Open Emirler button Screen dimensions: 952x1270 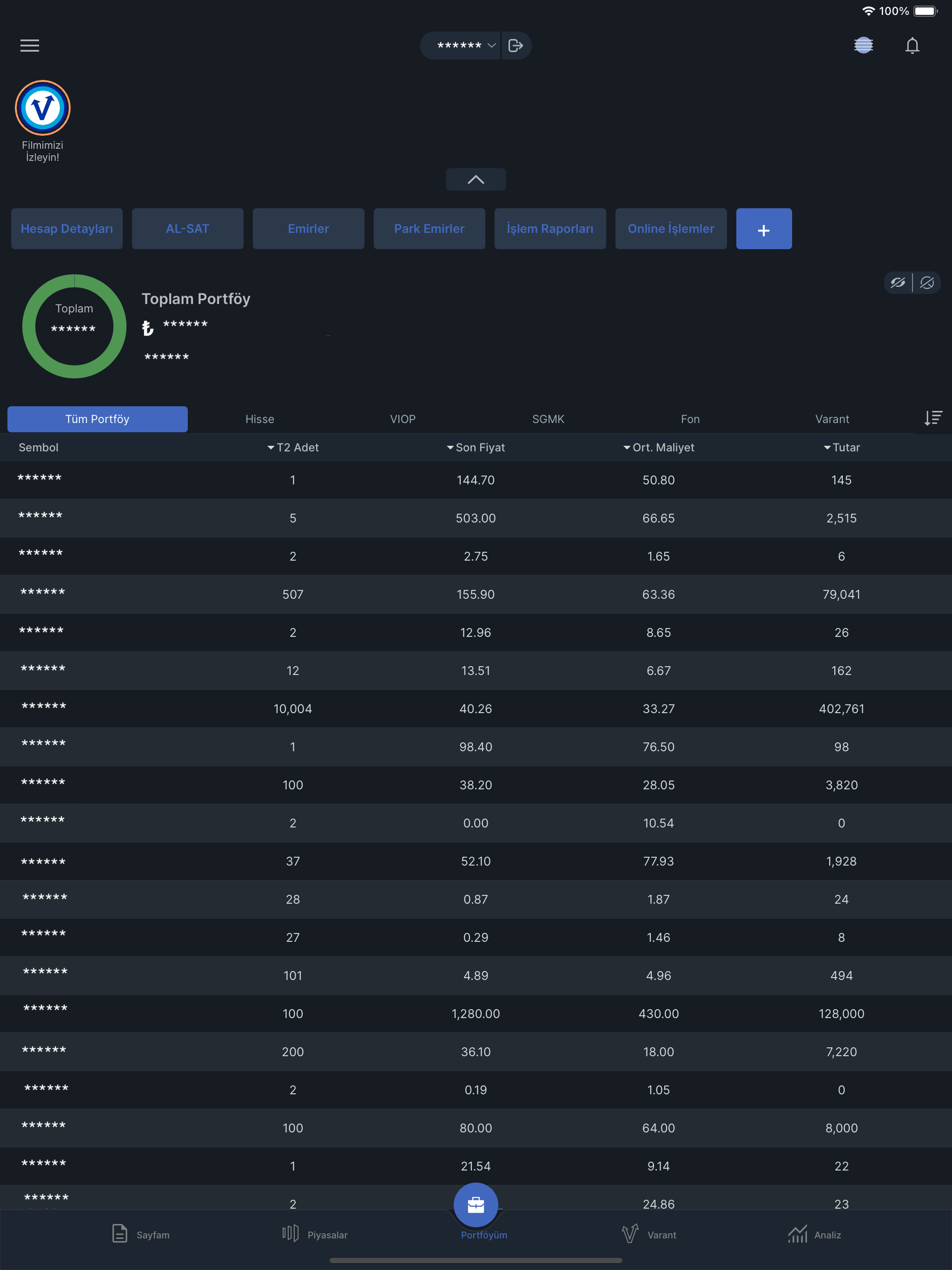(308, 229)
